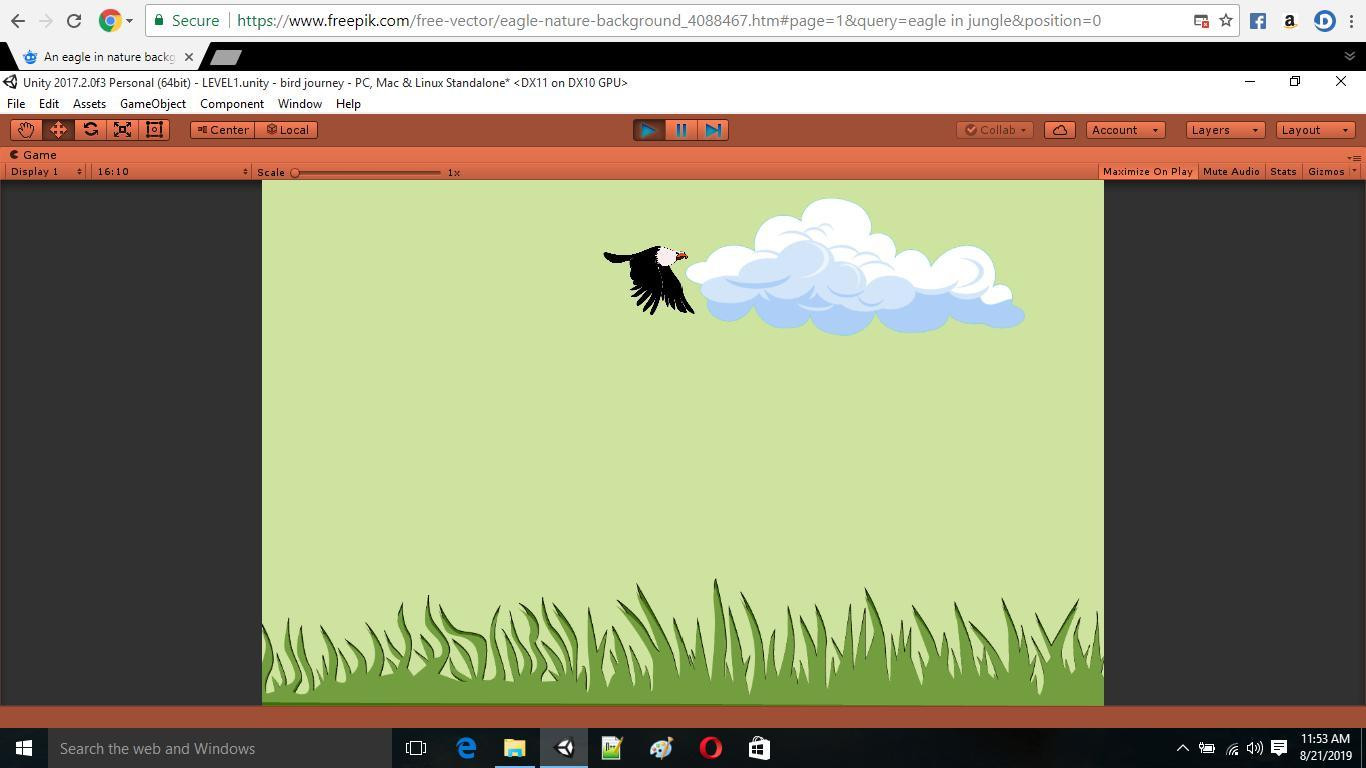This screenshot has width=1366, height=768.
Task: Open Unity cloud services
Action: point(1059,130)
